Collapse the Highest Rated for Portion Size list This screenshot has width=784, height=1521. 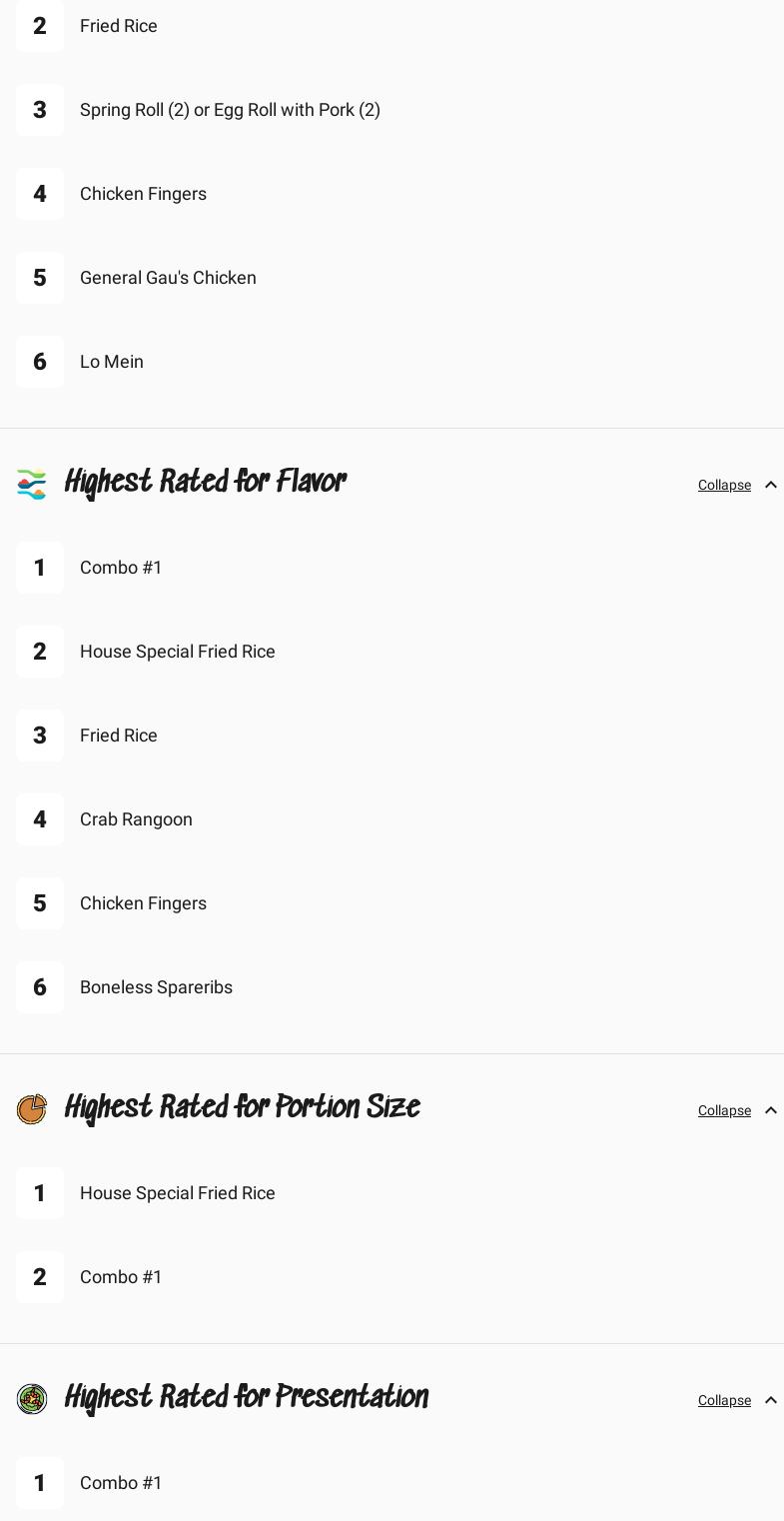[724, 1110]
